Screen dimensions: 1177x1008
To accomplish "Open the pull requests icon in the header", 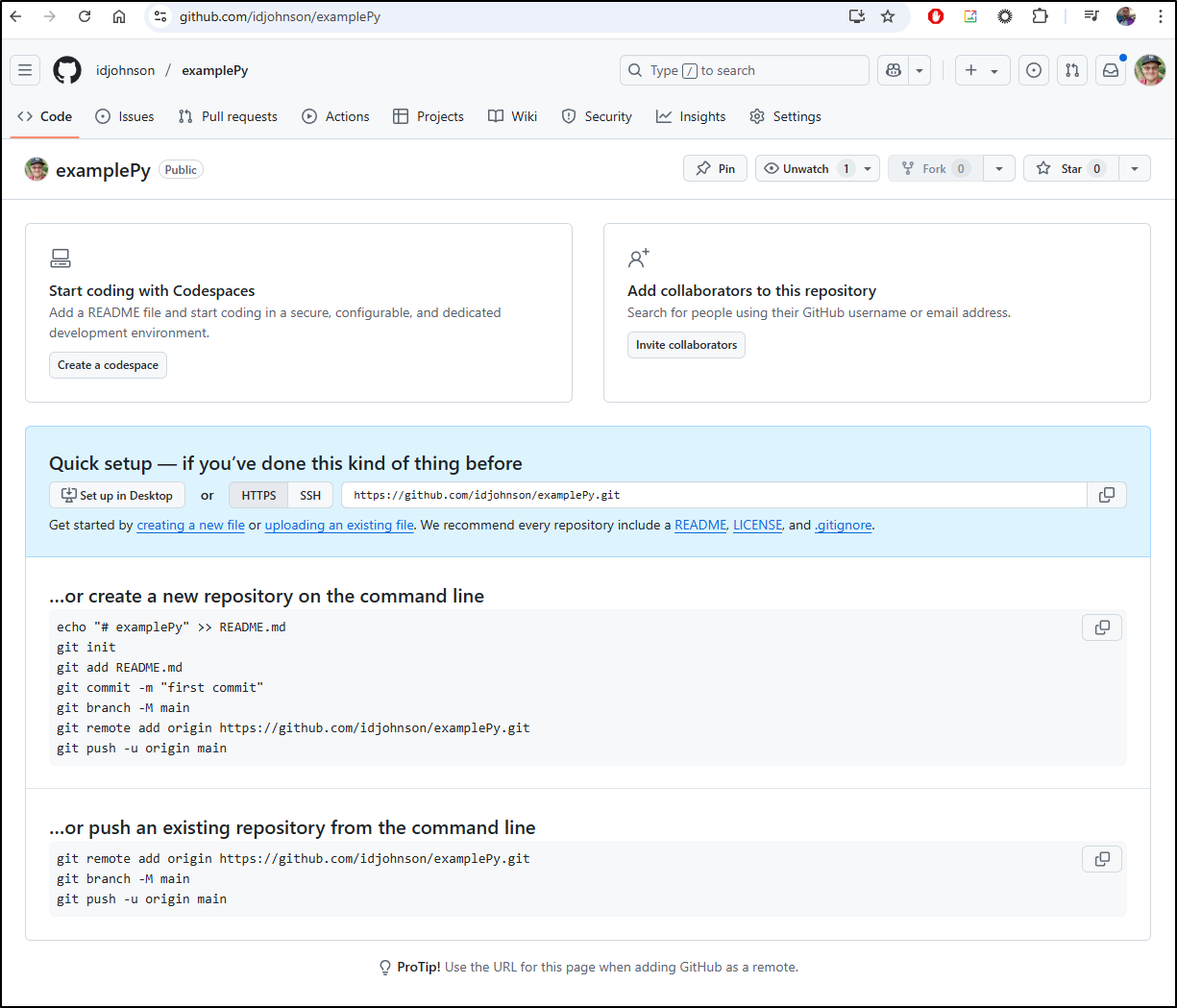I will pyautogui.click(x=1072, y=70).
